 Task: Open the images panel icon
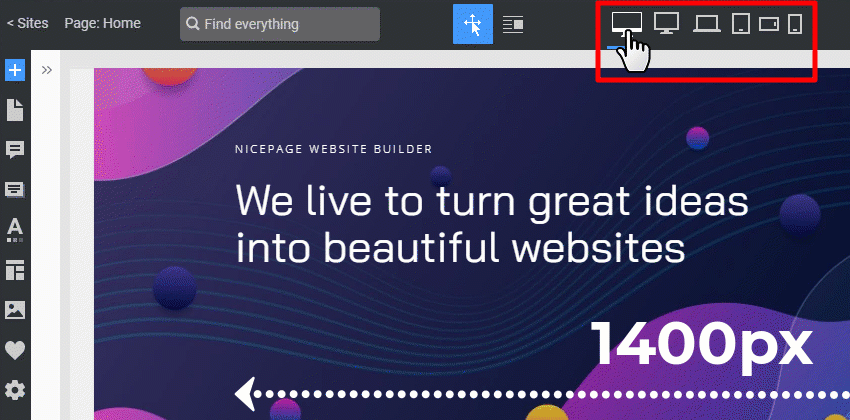(15, 310)
